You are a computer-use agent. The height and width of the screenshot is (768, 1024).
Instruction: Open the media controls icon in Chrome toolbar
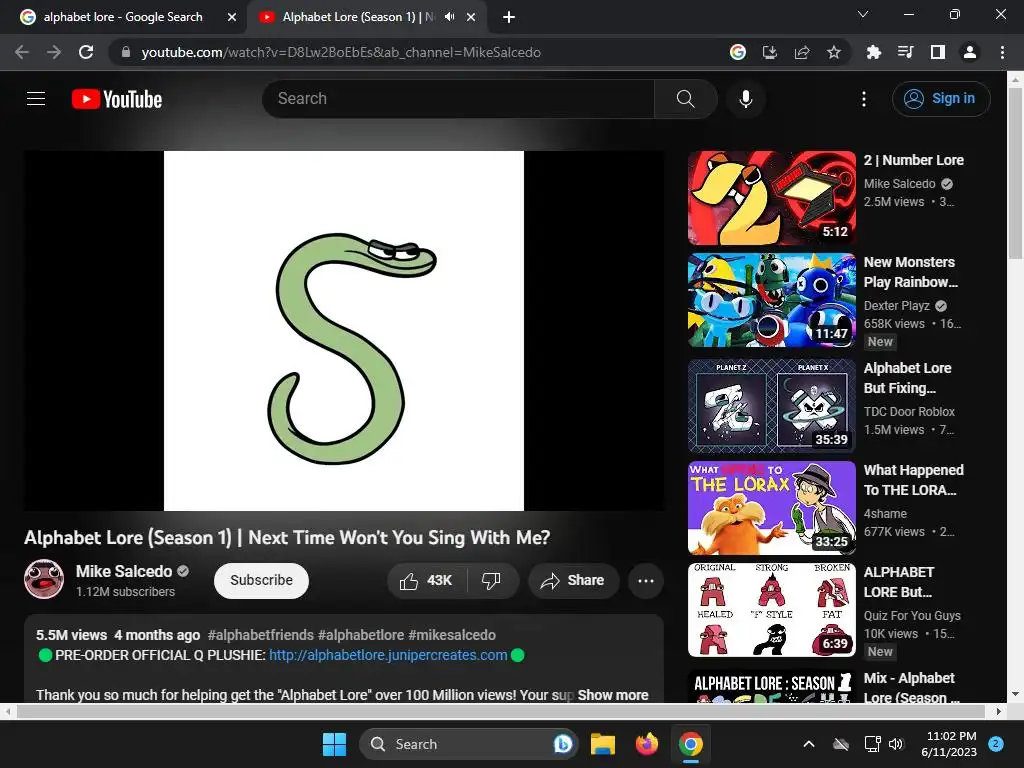[x=905, y=52]
